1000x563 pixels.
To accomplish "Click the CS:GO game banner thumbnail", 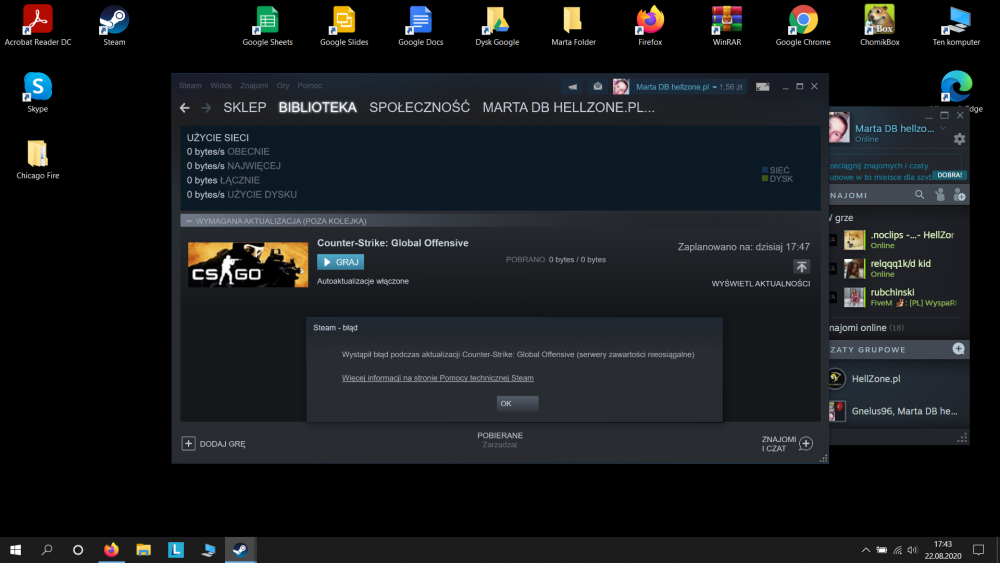I will click(247, 265).
